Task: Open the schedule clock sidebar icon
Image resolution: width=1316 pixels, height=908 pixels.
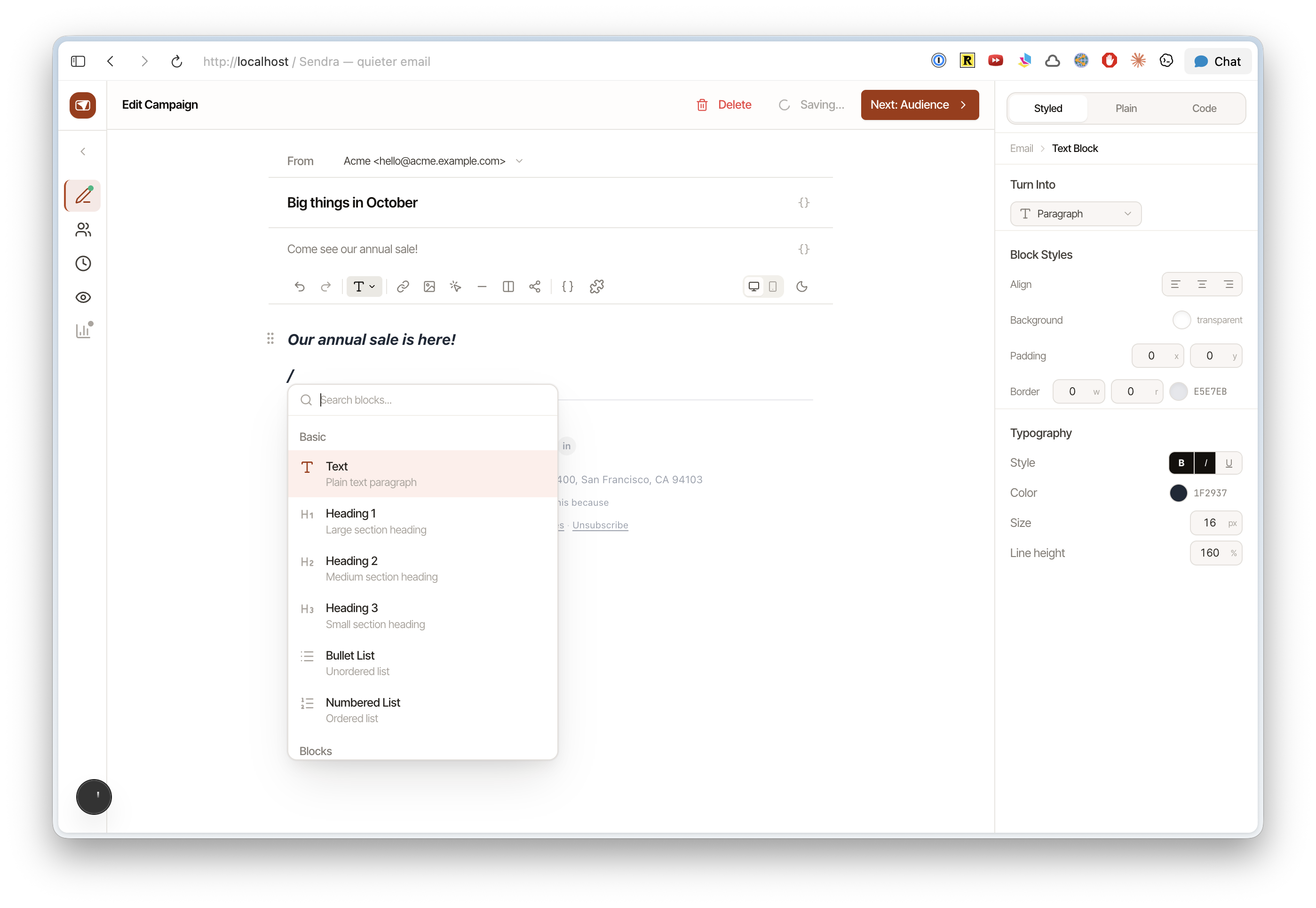Action: [x=83, y=263]
